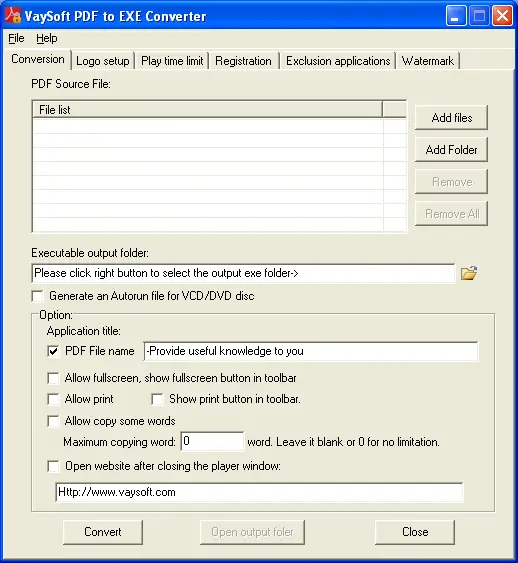
Task: Click the website URL text field
Action: (x=259, y=492)
